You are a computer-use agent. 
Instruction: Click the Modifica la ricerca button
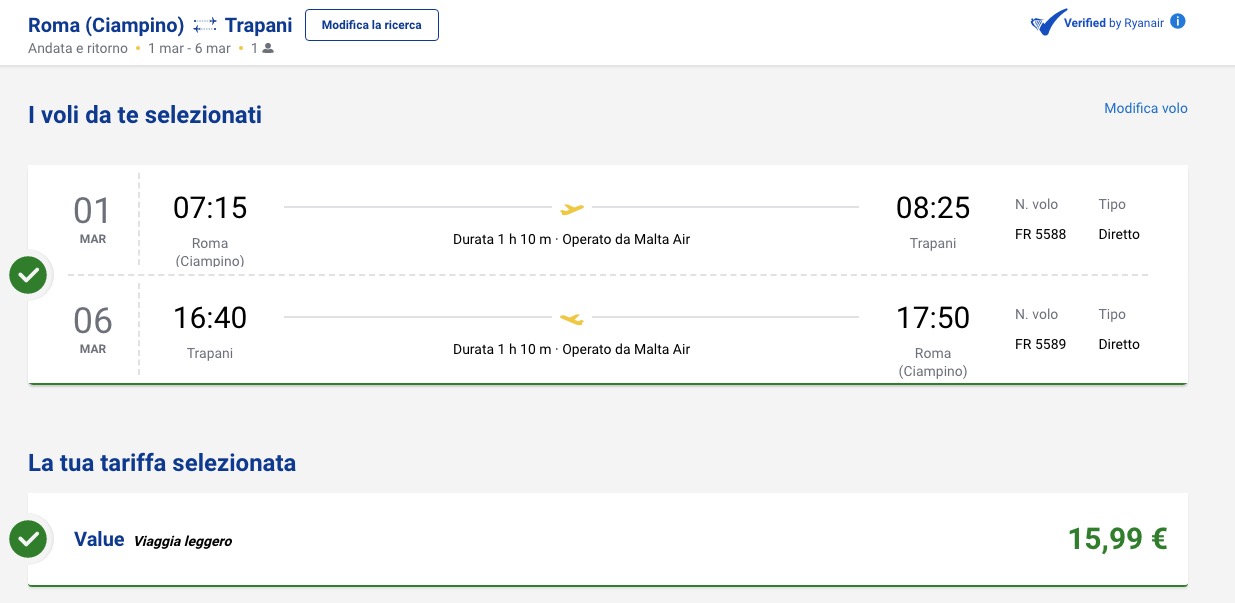pos(372,25)
